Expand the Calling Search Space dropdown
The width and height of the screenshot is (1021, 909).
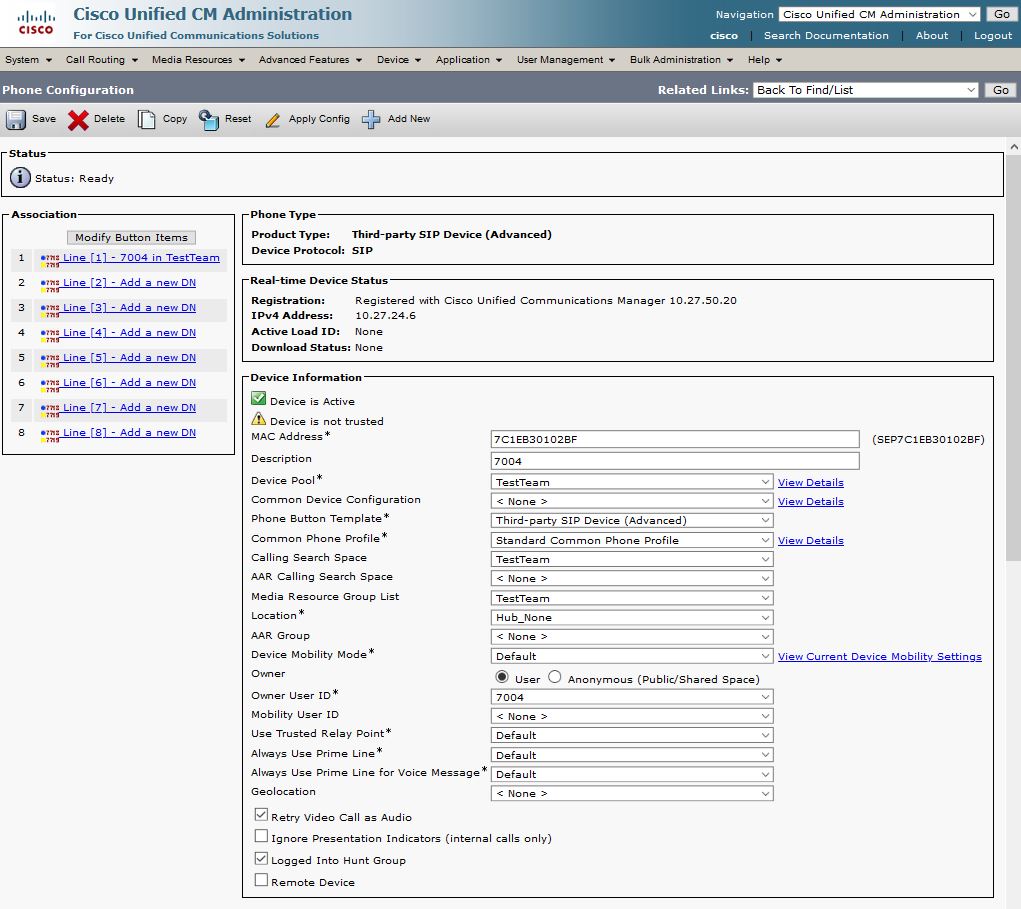[x=632, y=559]
